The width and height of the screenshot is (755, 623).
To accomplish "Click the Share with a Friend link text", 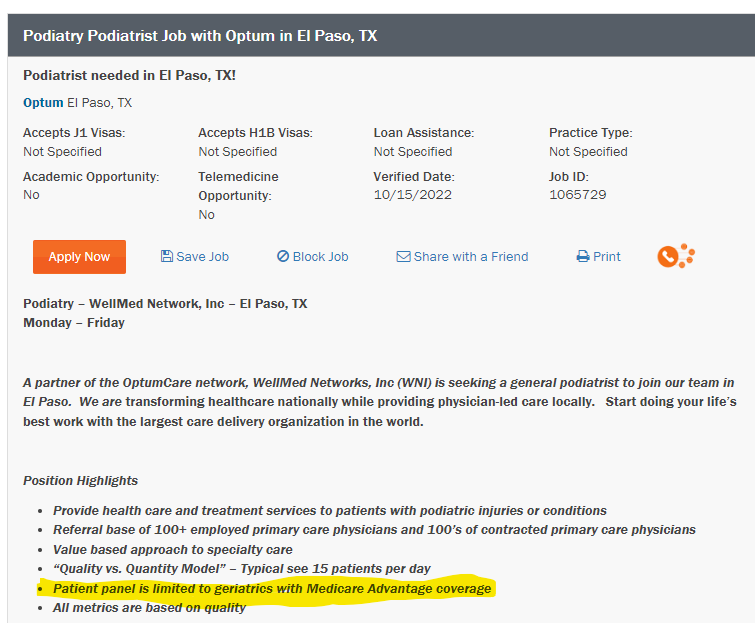I will click(471, 257).
